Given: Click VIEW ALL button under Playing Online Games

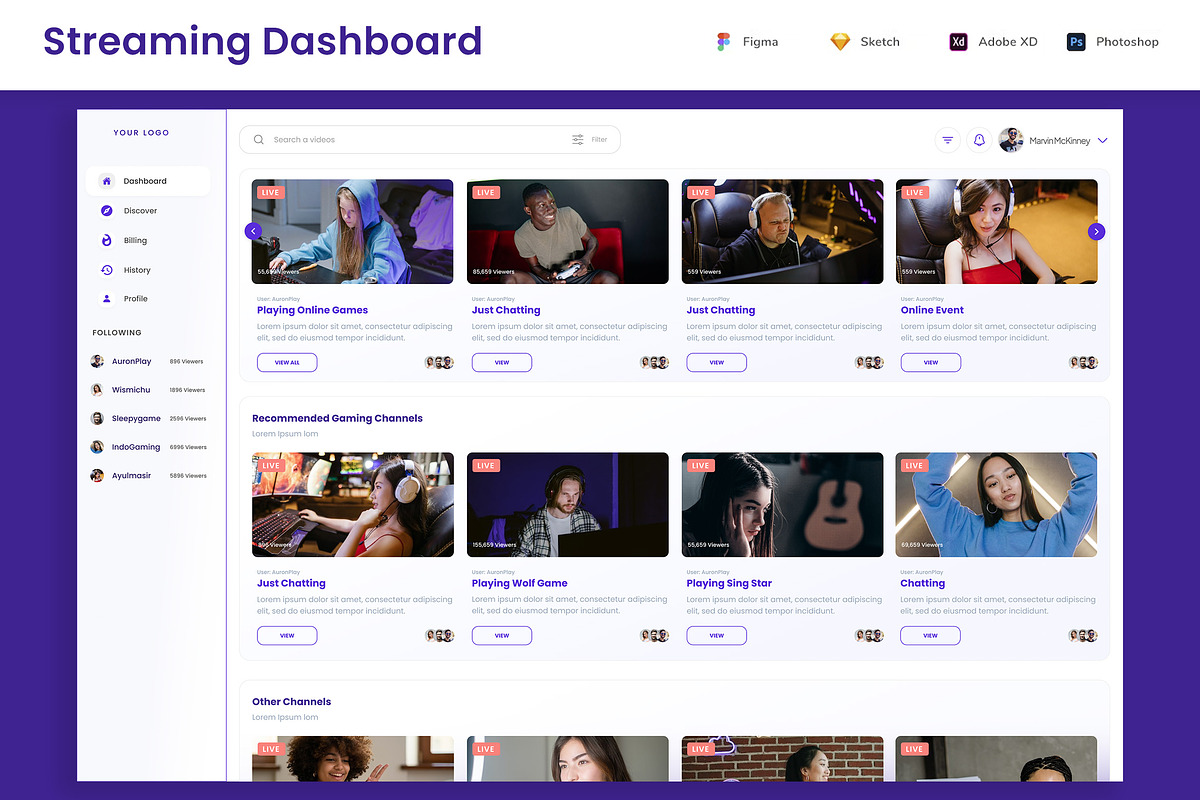Looking at the screenshot, I should point(287,362).
